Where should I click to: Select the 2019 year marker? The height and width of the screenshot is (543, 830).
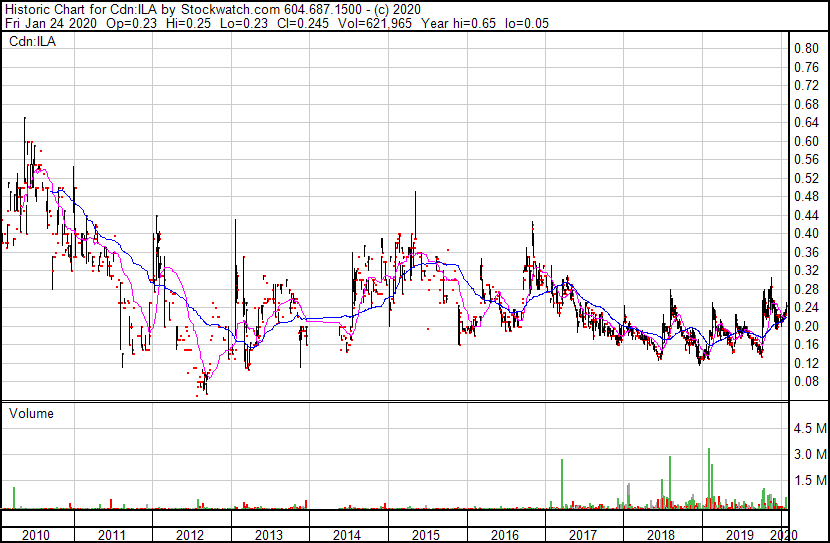(739, 535)
